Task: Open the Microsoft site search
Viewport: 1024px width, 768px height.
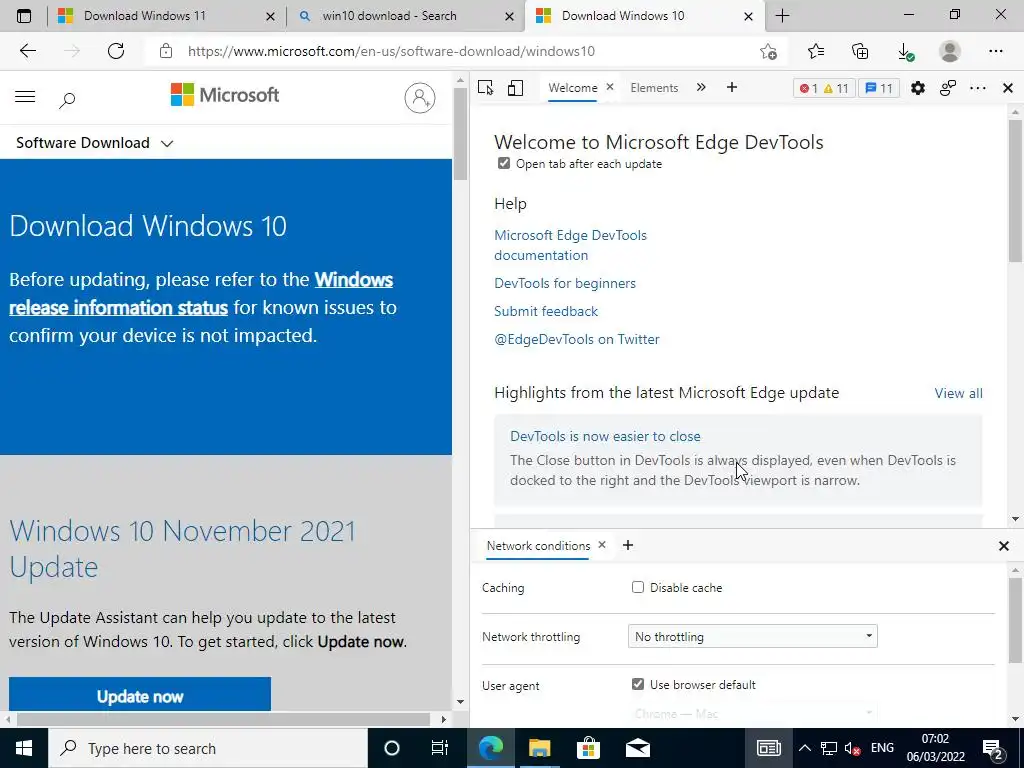Action: [67, 99]
